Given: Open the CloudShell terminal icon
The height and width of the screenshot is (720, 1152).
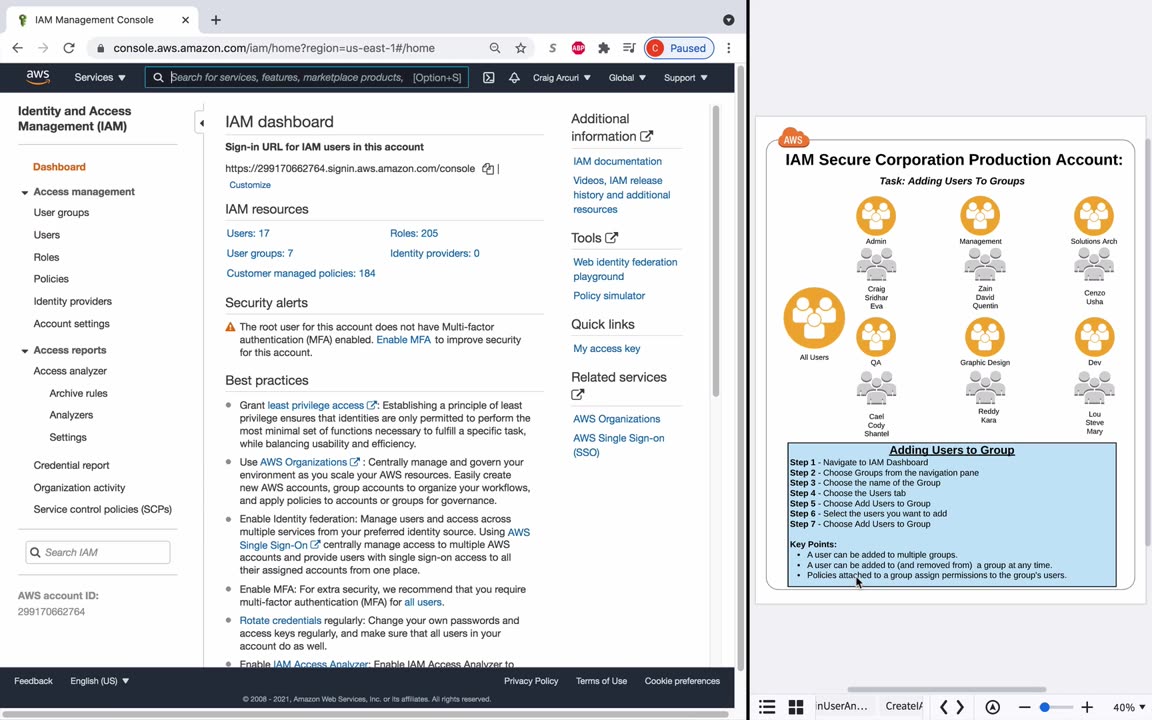Looking at the screenshot, I should point(489,77).
